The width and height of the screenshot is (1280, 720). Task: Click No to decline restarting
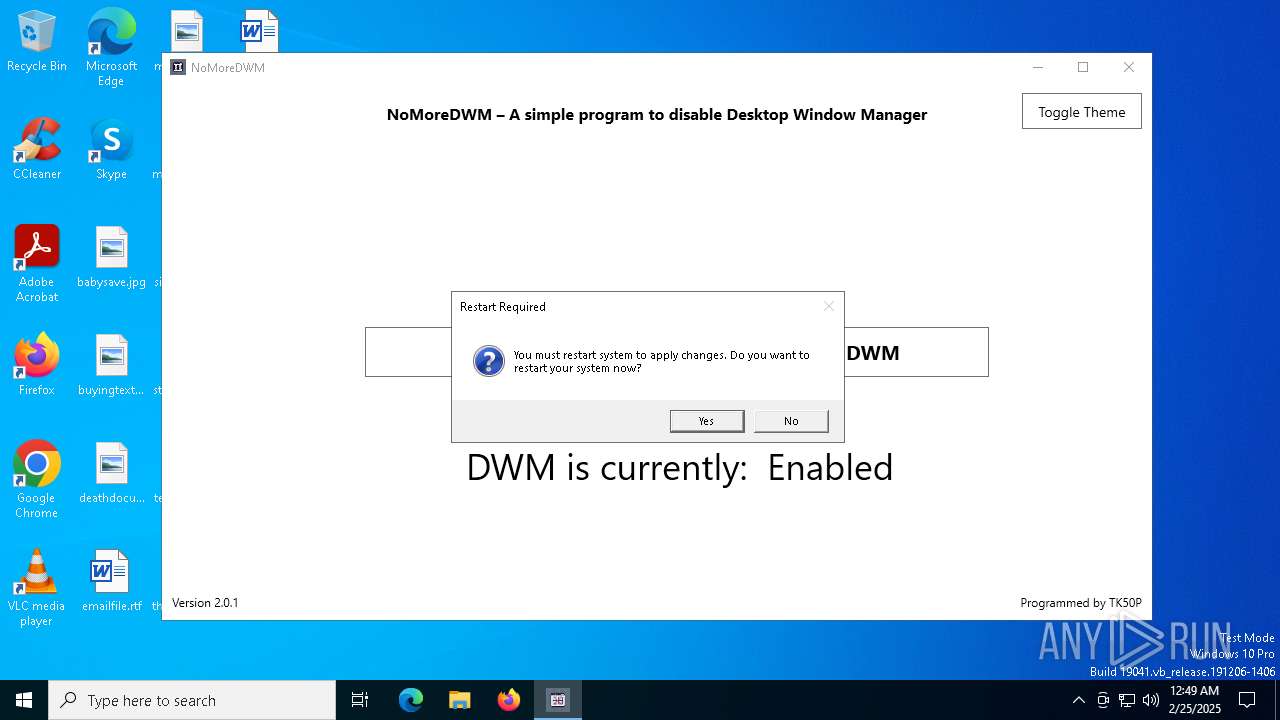791,421
